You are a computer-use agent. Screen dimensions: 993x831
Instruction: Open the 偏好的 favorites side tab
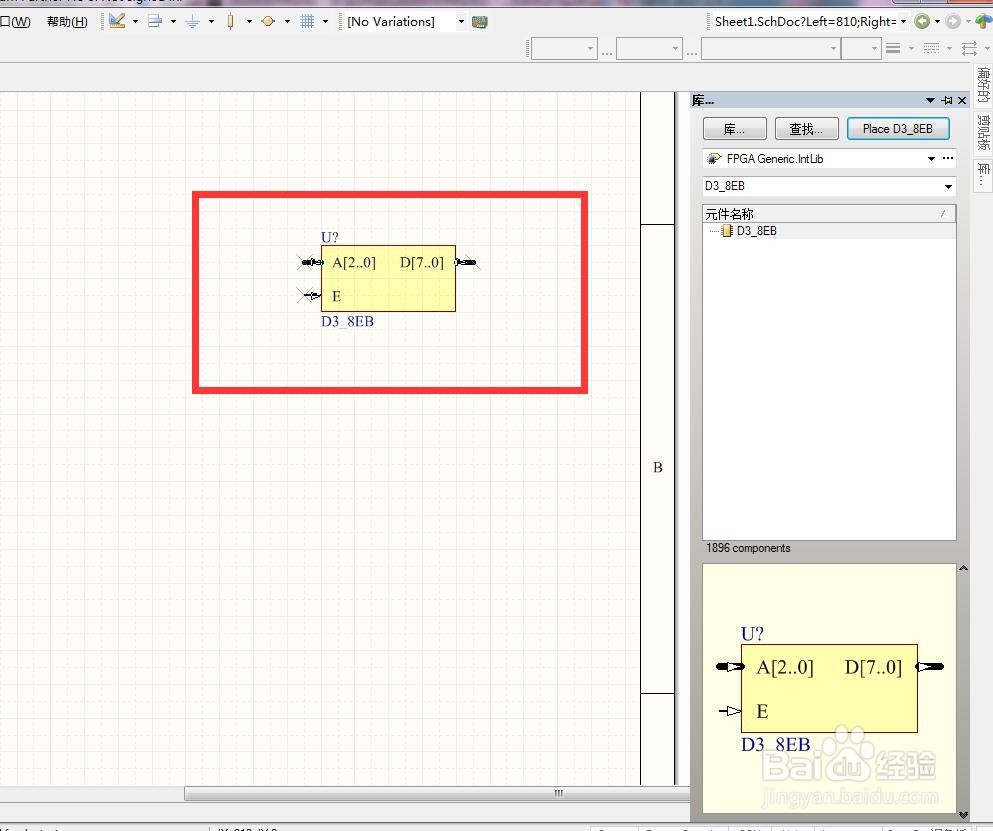click(983, 84)
